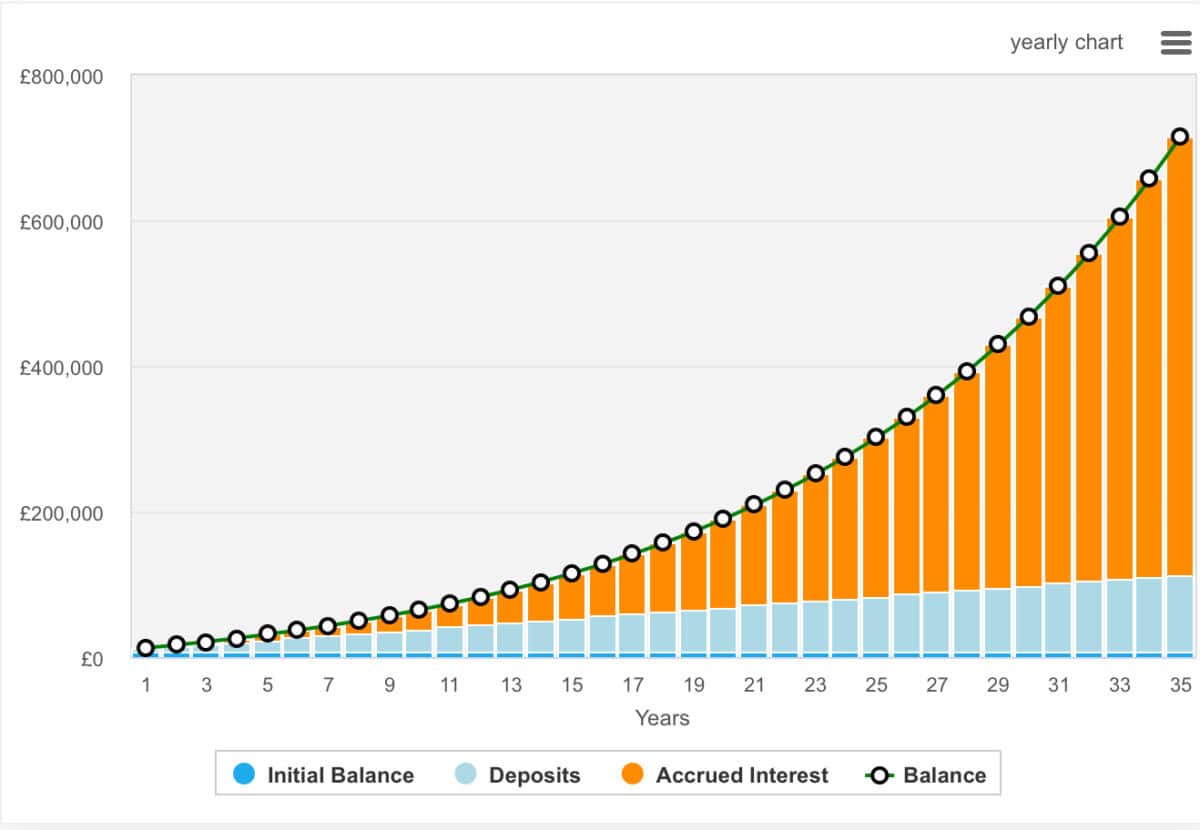Click the year 1 balance marker
The height and width of the screenshot is (830, 1200).
[146, 648]
